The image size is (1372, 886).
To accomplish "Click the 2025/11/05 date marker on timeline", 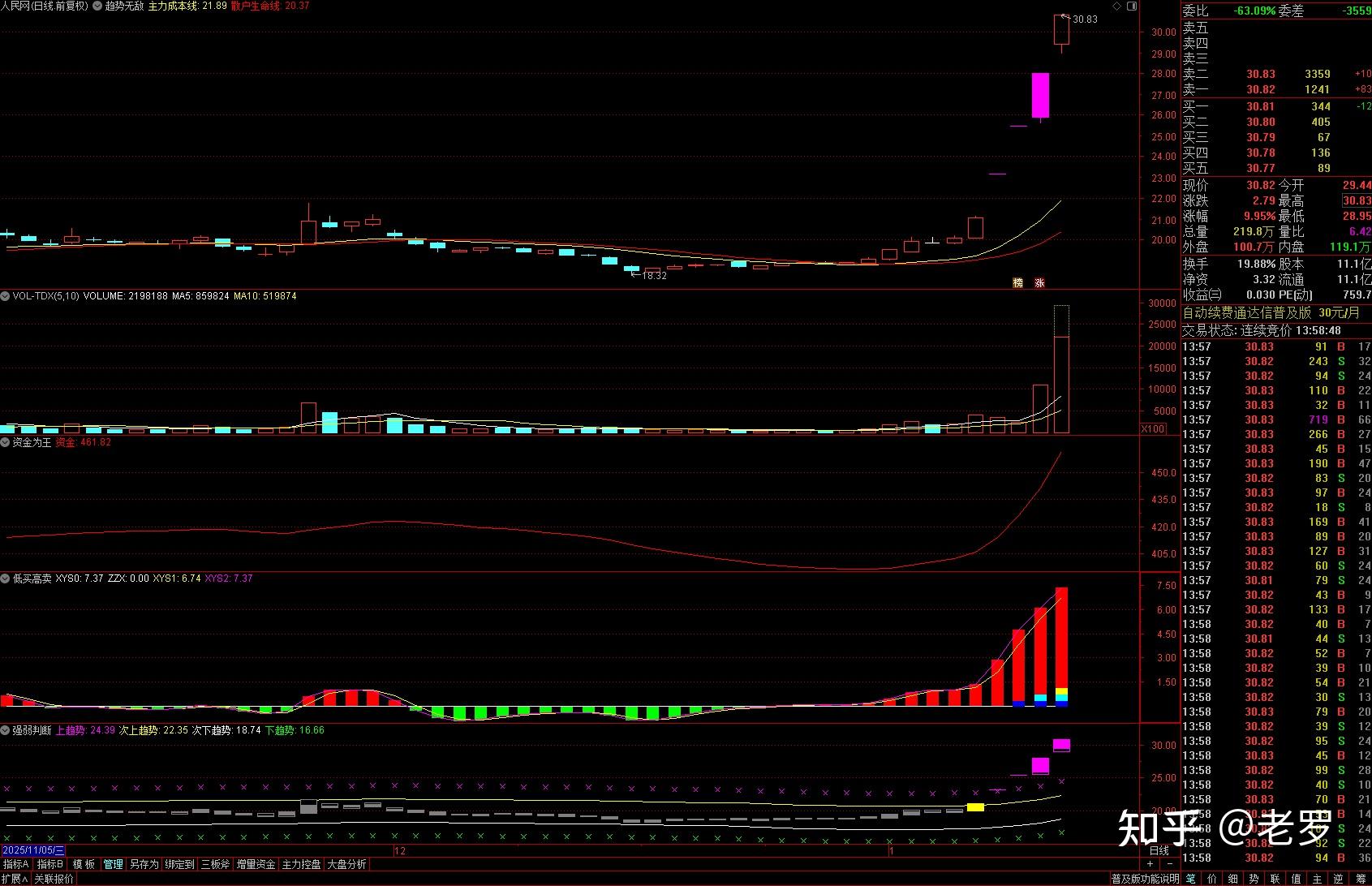I will pos(32,850).
